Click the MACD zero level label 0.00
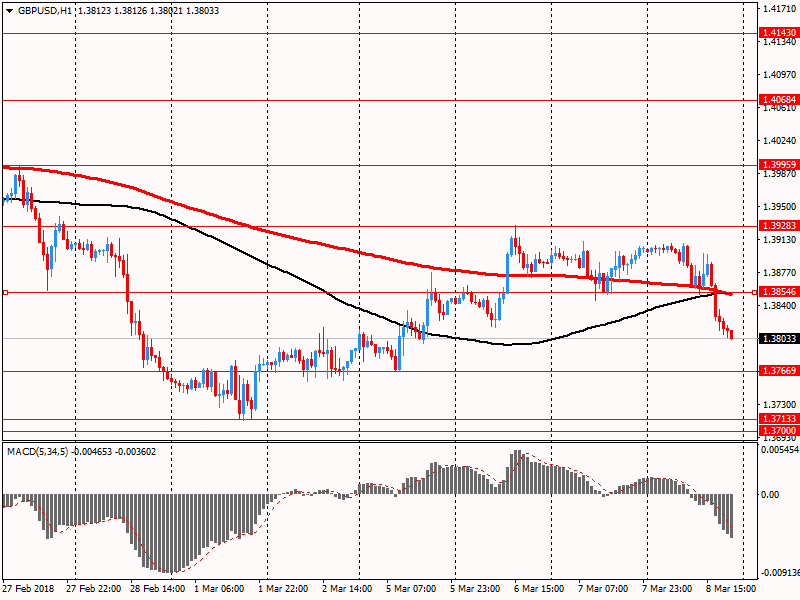 coord(770,494)
